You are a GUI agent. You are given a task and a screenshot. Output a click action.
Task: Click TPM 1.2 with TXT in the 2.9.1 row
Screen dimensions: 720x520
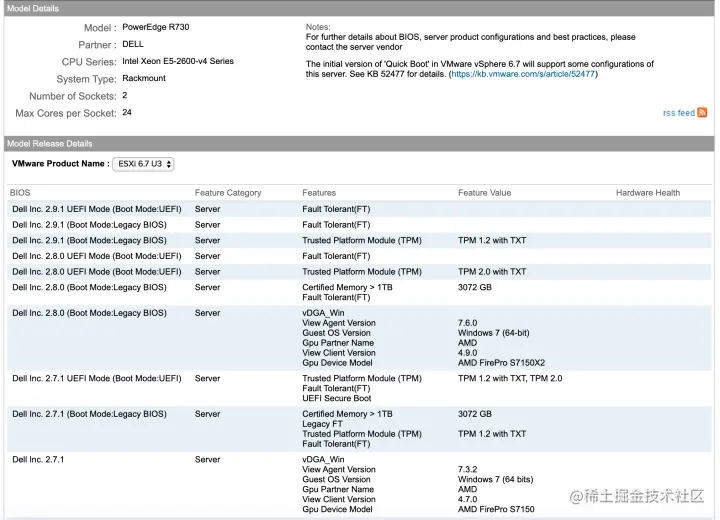click(x=492, y=240)
